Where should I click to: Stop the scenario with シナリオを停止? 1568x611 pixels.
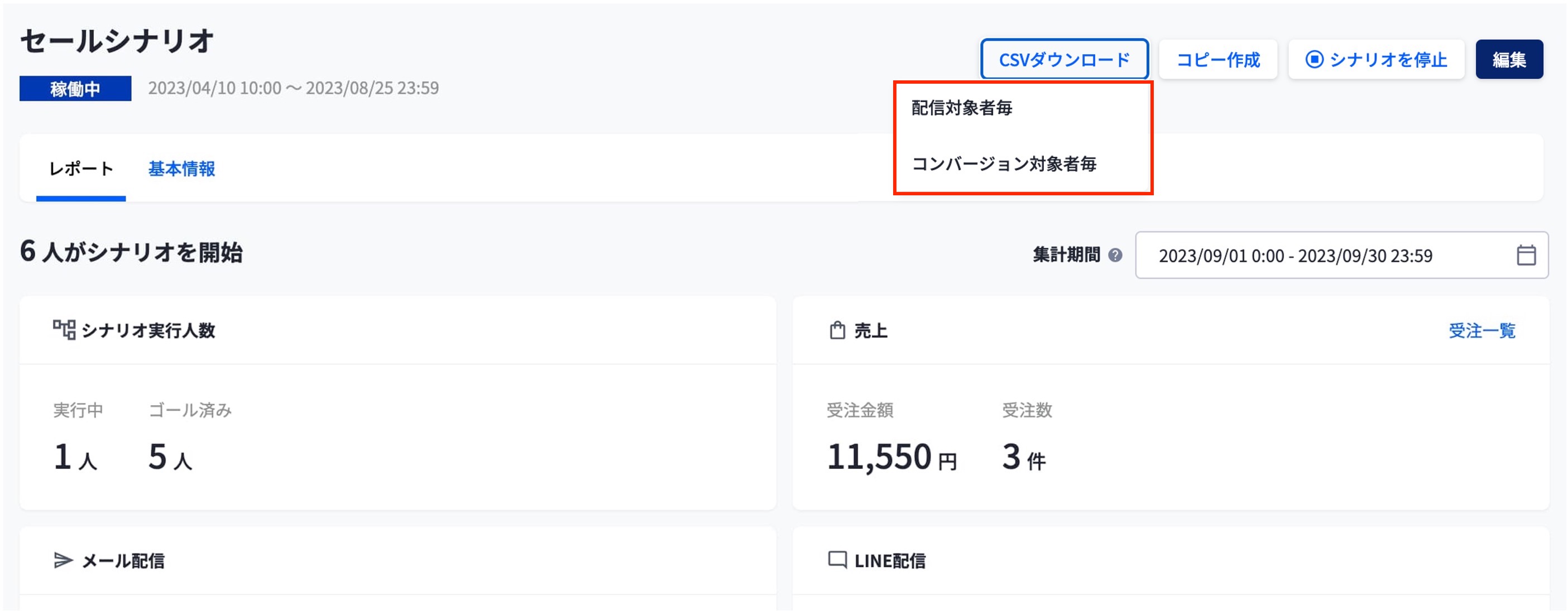point(1387,60)
